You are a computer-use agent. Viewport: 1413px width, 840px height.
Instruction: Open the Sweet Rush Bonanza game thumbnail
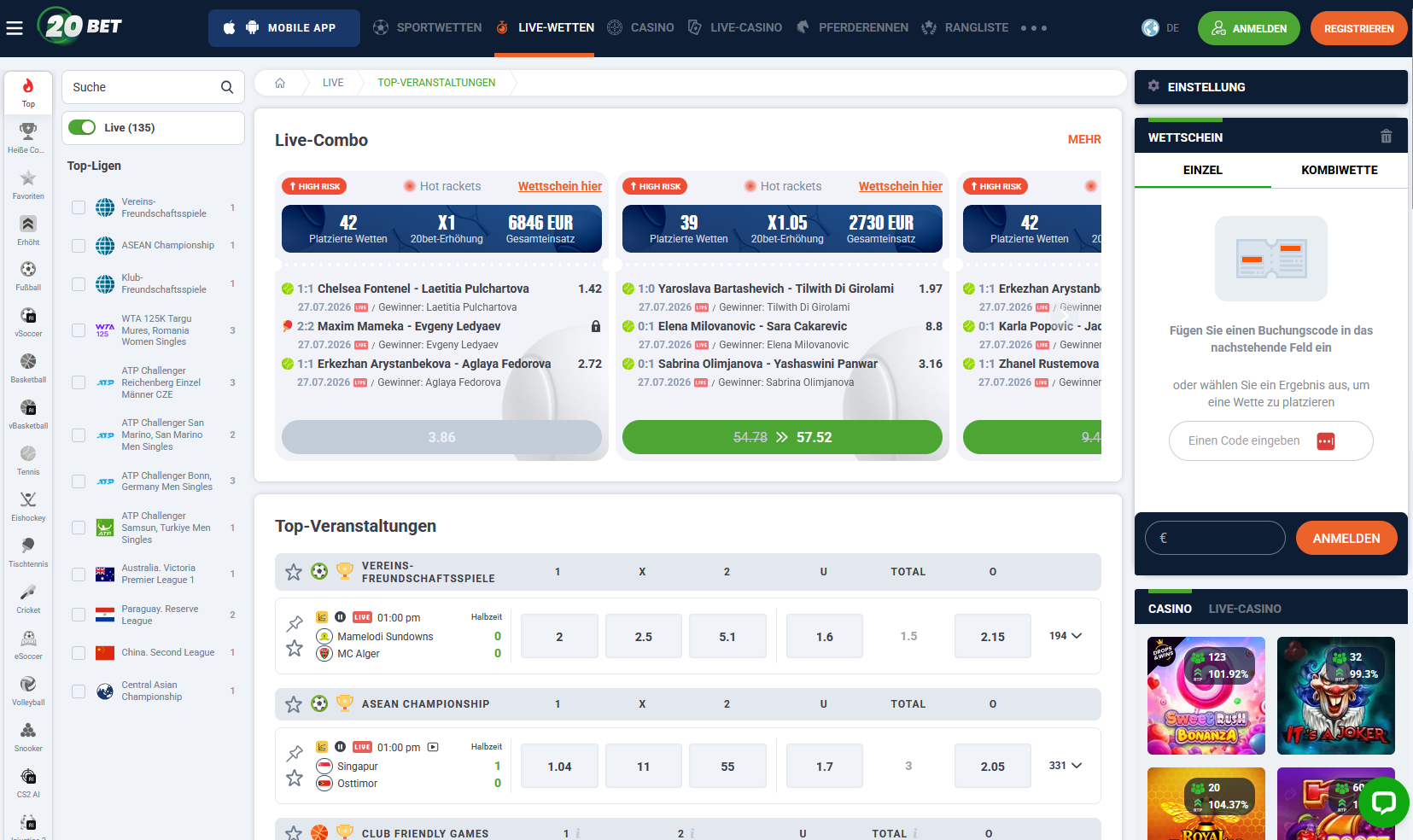point(1206,696)
